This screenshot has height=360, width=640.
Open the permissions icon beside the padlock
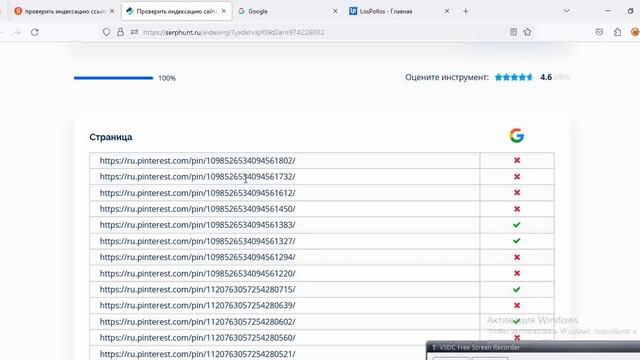[134, 32]
